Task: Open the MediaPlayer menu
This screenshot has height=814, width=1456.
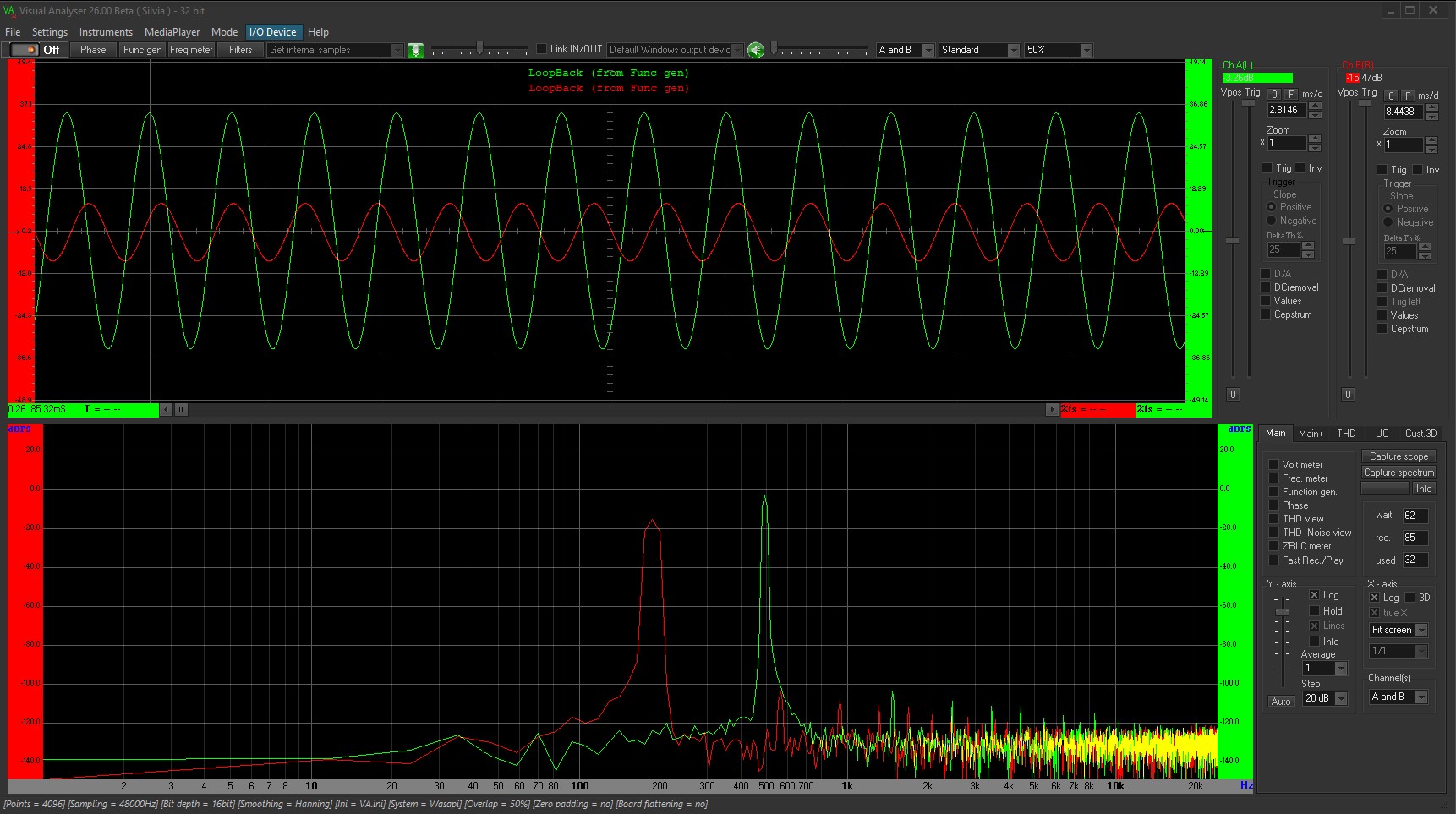Action: (172, 32)
